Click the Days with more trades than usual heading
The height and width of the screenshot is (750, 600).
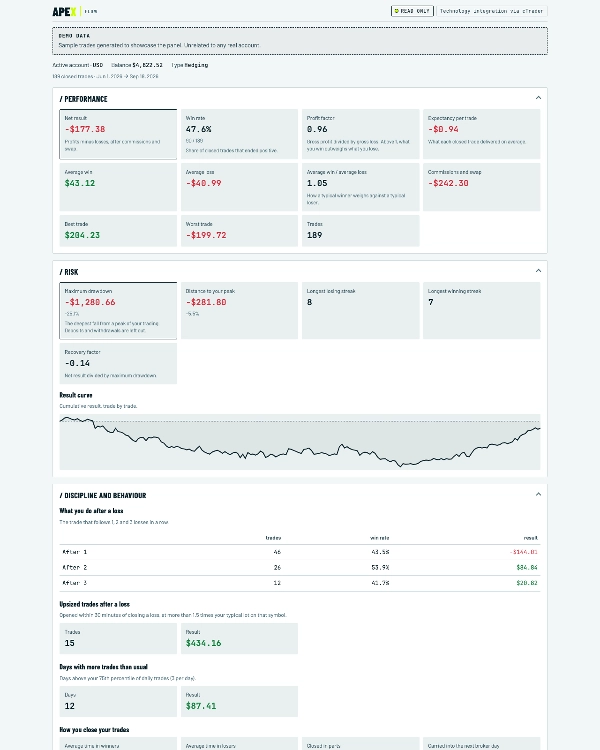(103, 667)
